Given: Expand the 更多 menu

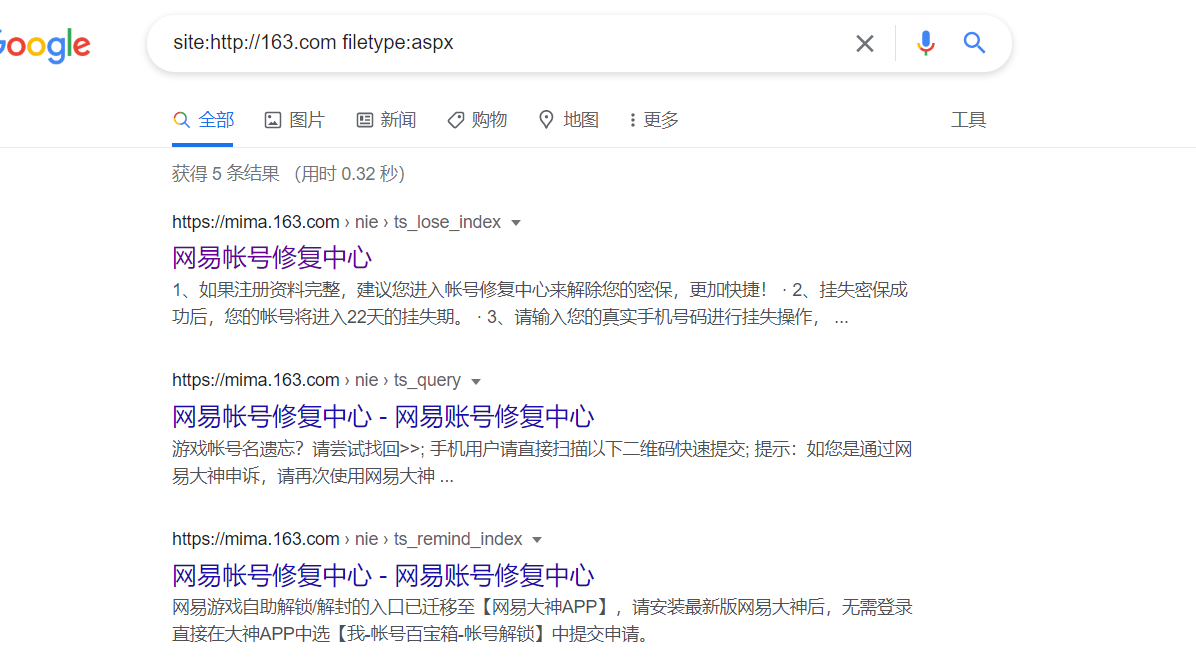Looking at the screenshot, I should (654, 120).
